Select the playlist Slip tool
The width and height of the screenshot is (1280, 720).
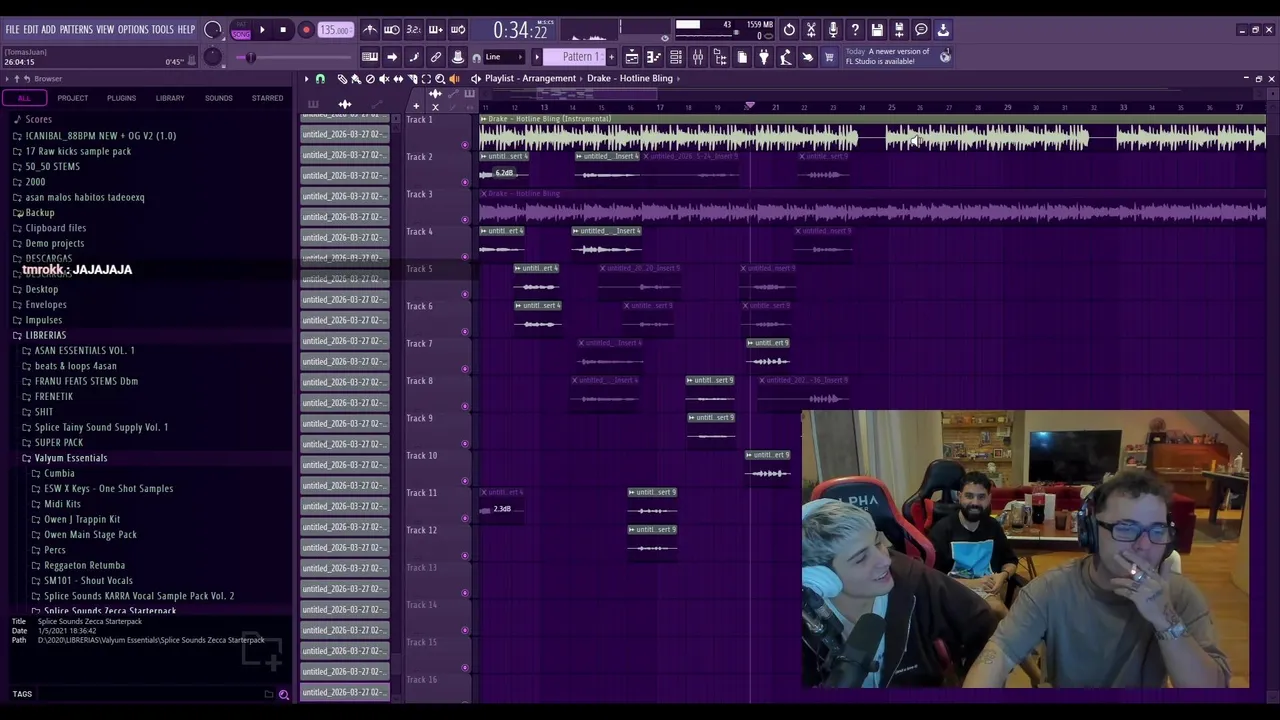pos(398,78)
